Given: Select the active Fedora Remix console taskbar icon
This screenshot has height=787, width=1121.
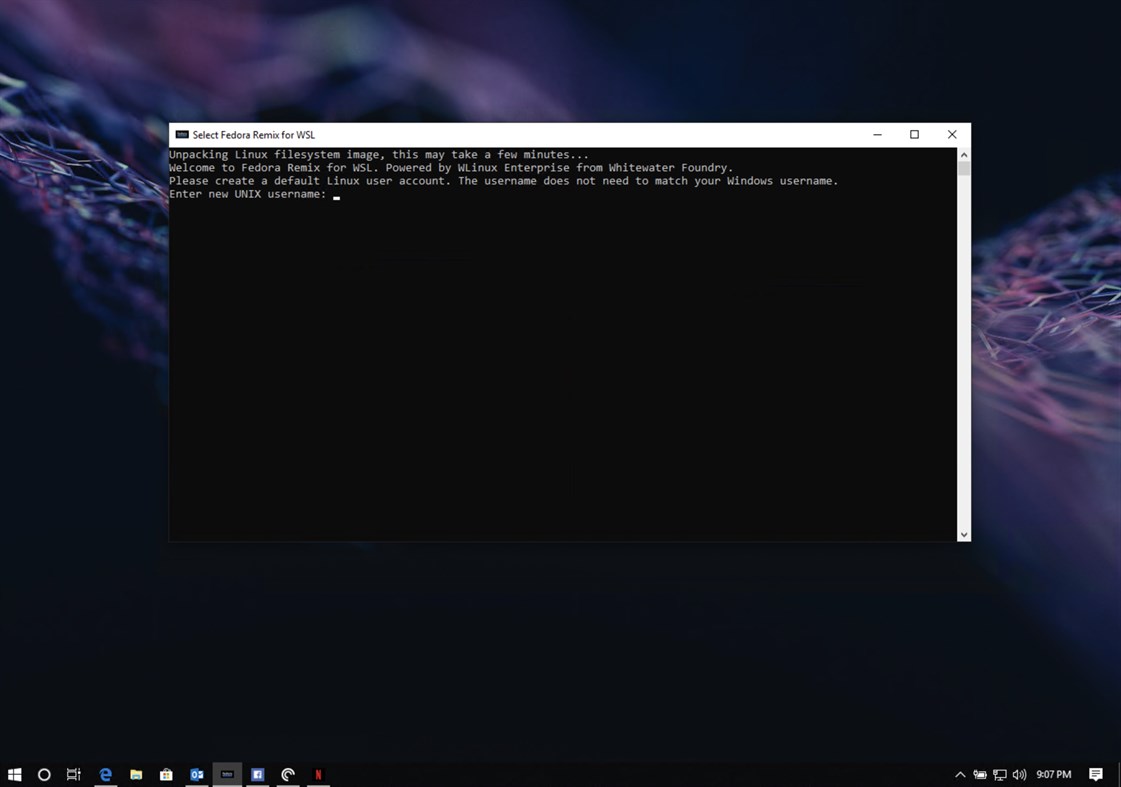Looking at the screenshot, I should [x=227, y=774].
